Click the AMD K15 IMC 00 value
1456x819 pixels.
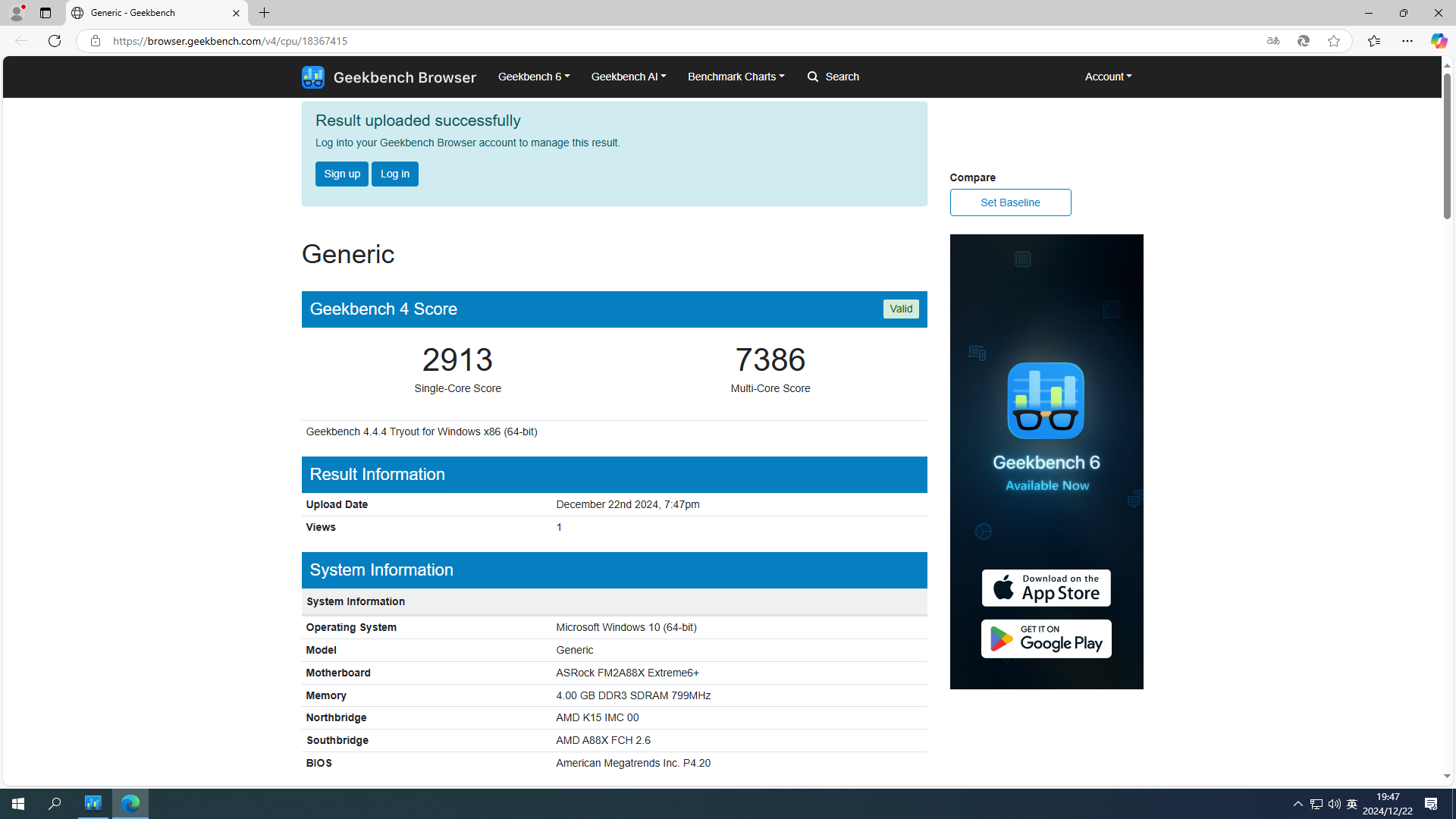click(597, 717)
